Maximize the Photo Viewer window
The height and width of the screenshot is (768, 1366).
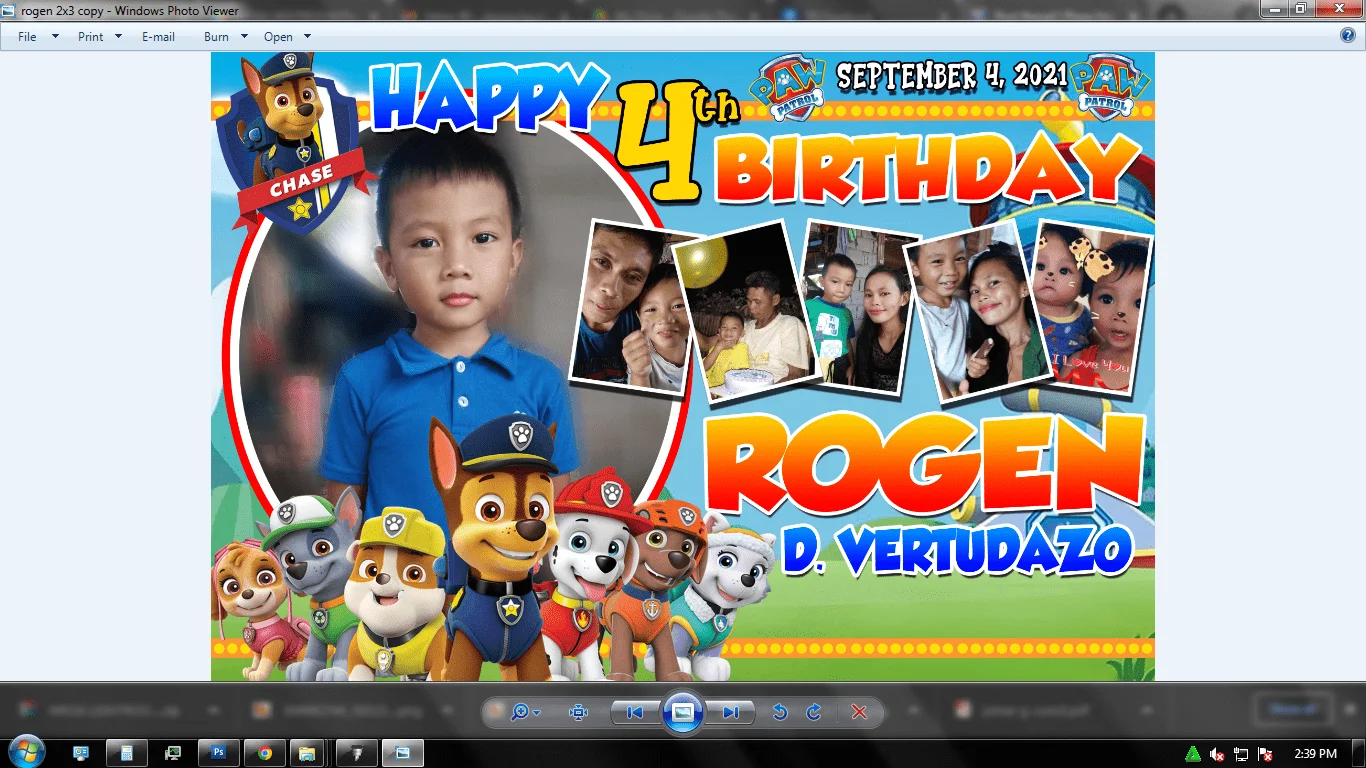(1300, 8)
